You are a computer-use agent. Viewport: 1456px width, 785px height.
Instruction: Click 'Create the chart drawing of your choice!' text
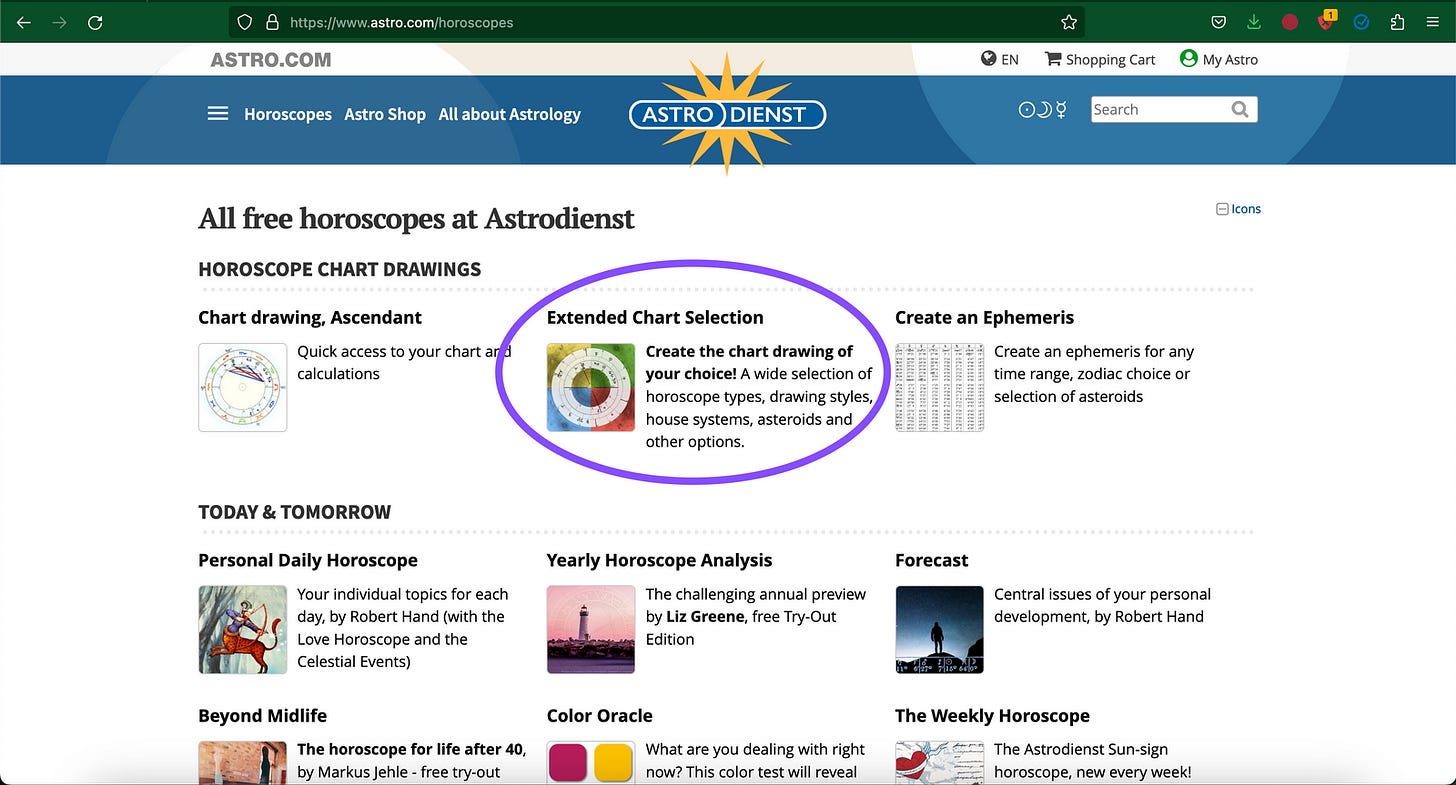click(749, 362)
